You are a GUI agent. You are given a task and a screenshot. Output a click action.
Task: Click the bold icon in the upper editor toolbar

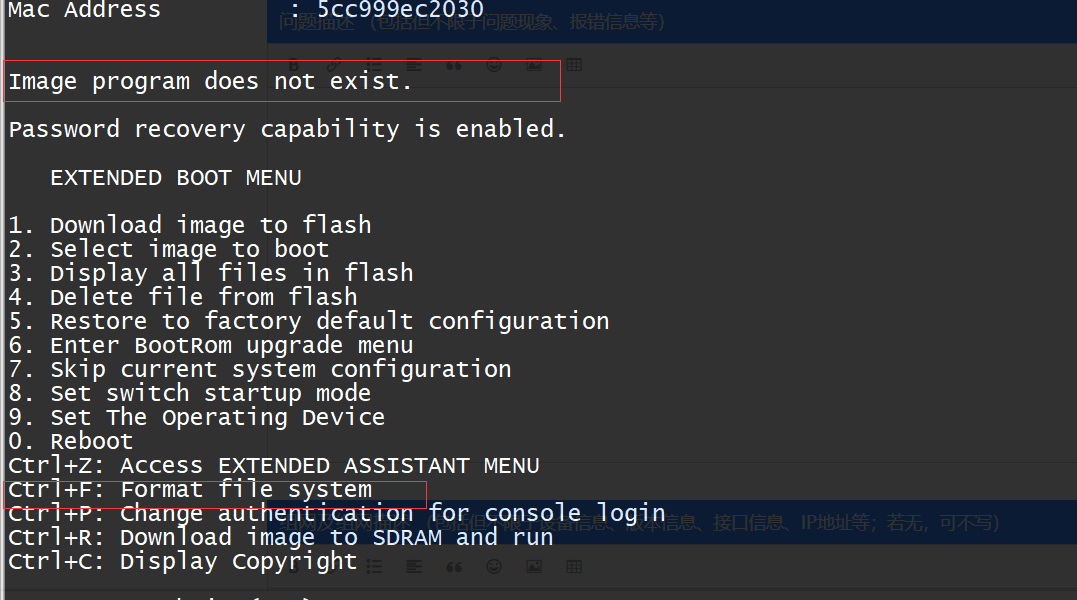coord(294,66)
